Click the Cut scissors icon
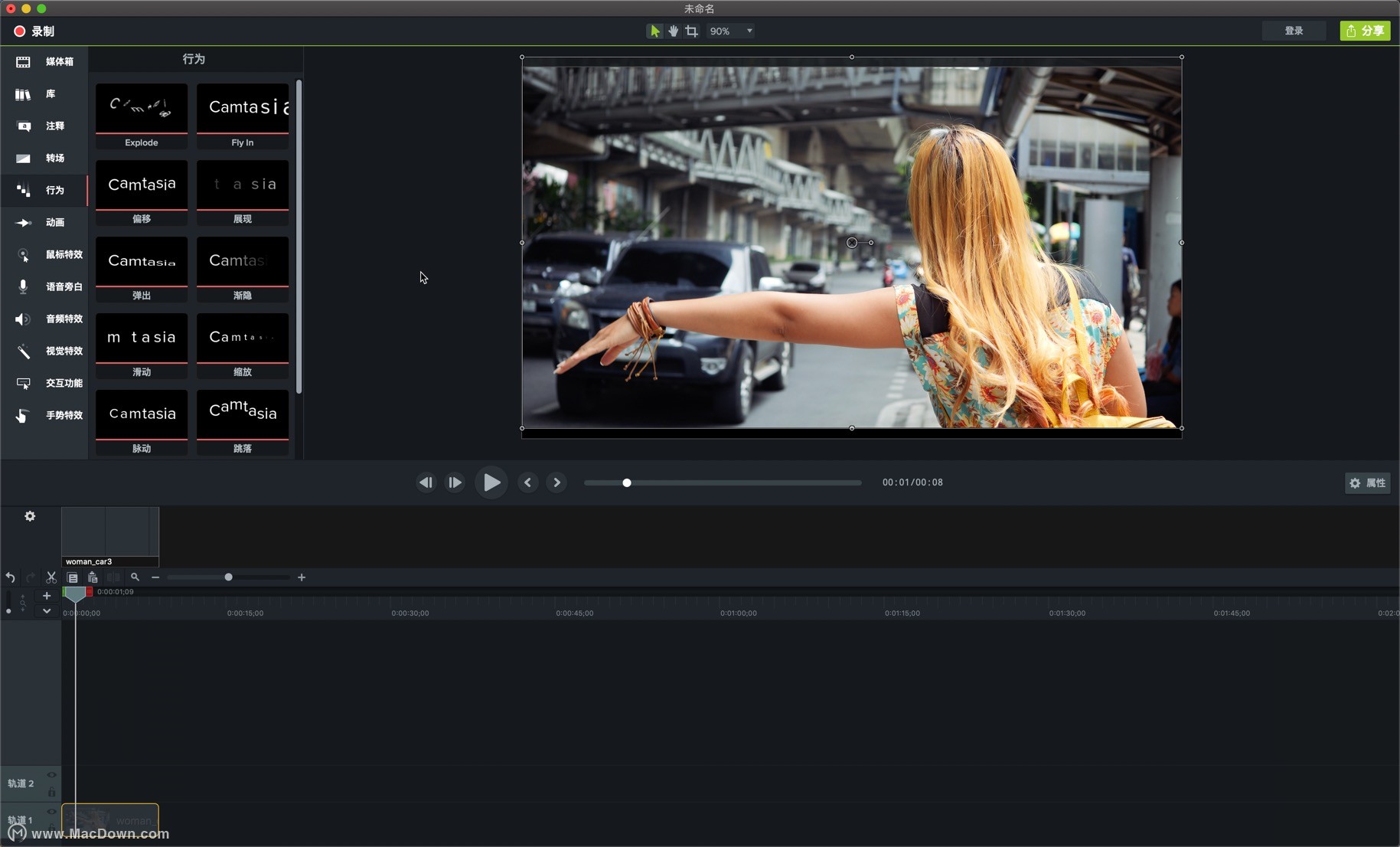1400x847 pixels. coord(51,577)
